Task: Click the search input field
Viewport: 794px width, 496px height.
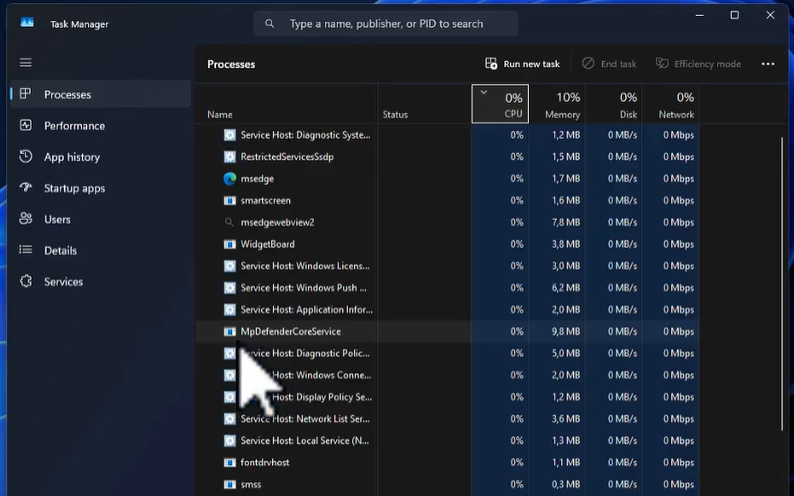Action: click(x=385, y=24)
